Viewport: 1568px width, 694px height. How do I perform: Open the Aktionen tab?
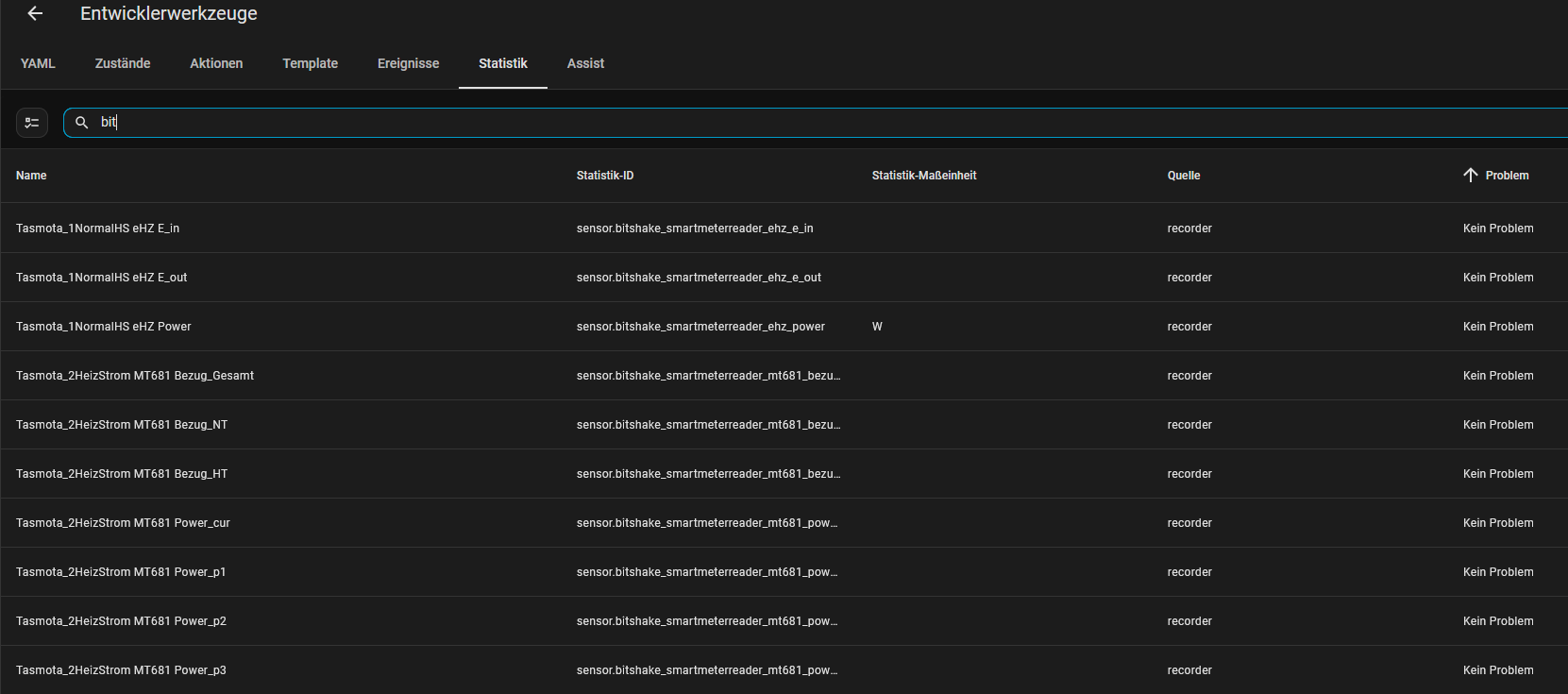point(216,63)
